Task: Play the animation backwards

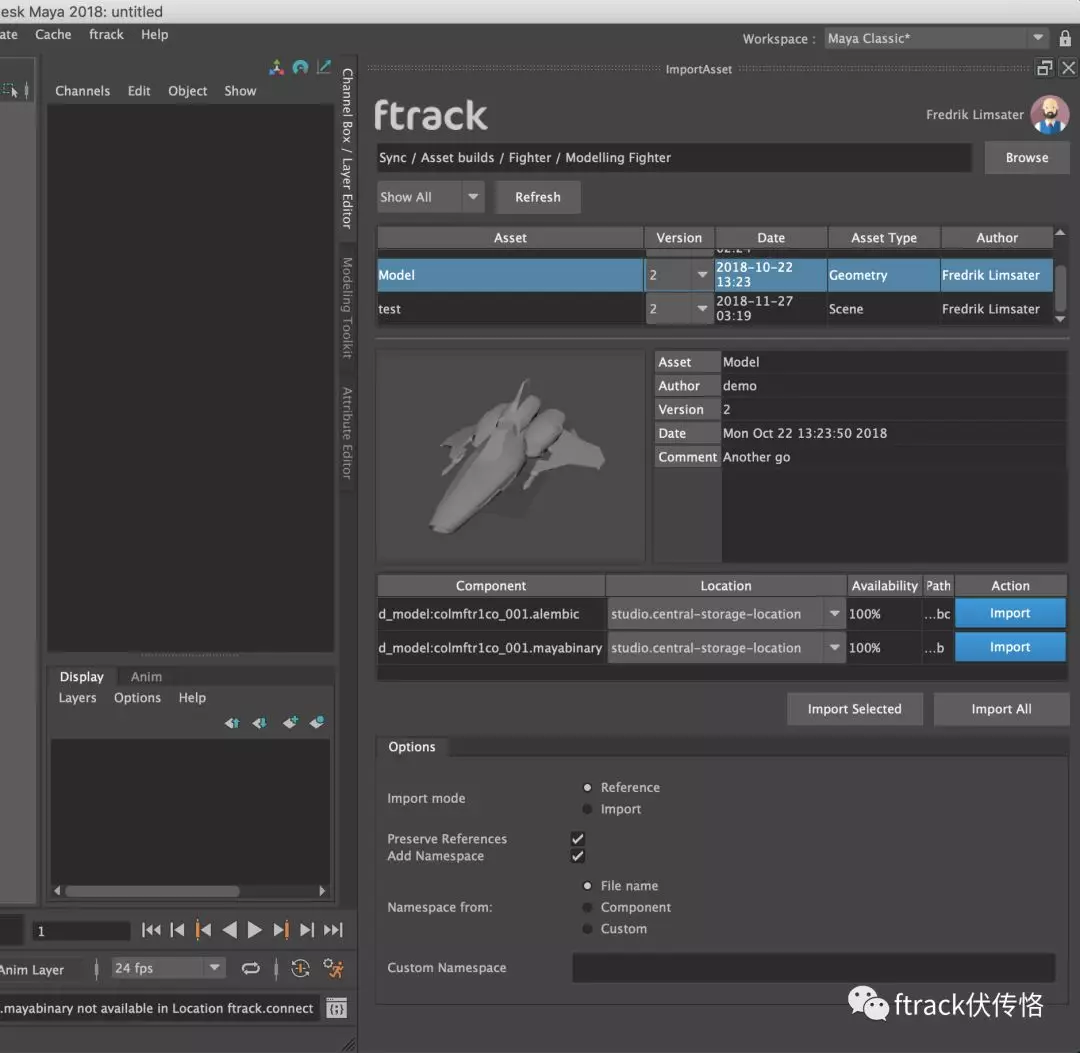Action: tap(229, 930)
